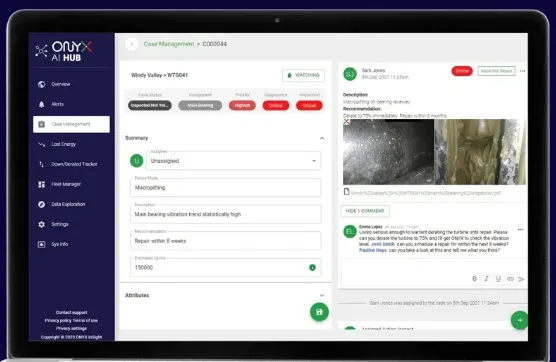
Task: Open the Terms of use link
Action: [x=85, y=321]
